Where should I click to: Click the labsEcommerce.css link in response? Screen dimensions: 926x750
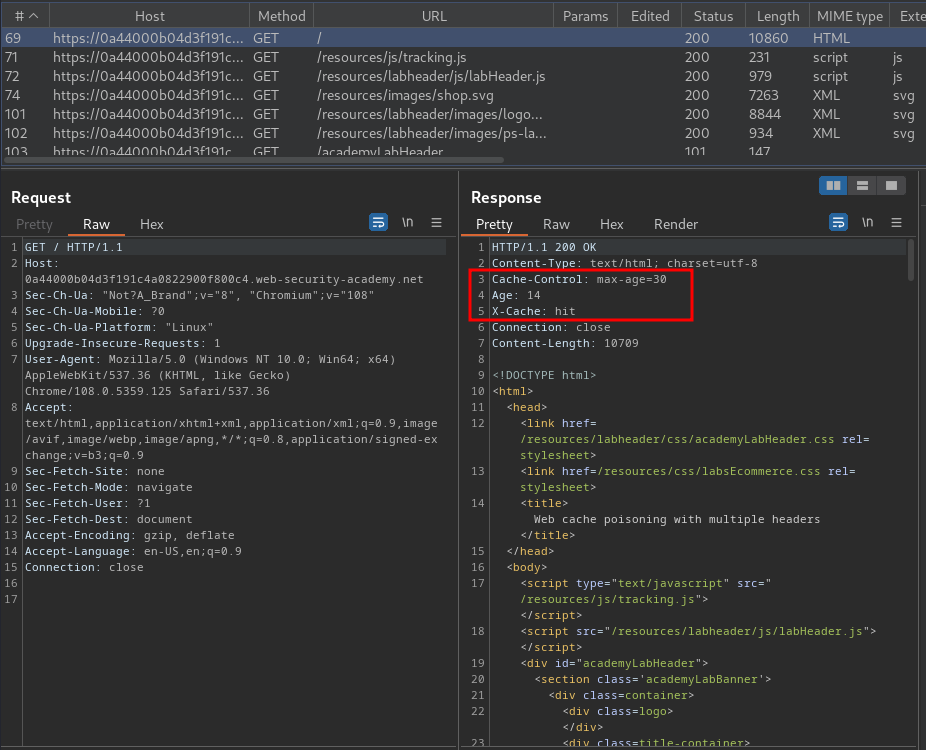[x=709, y=471]
